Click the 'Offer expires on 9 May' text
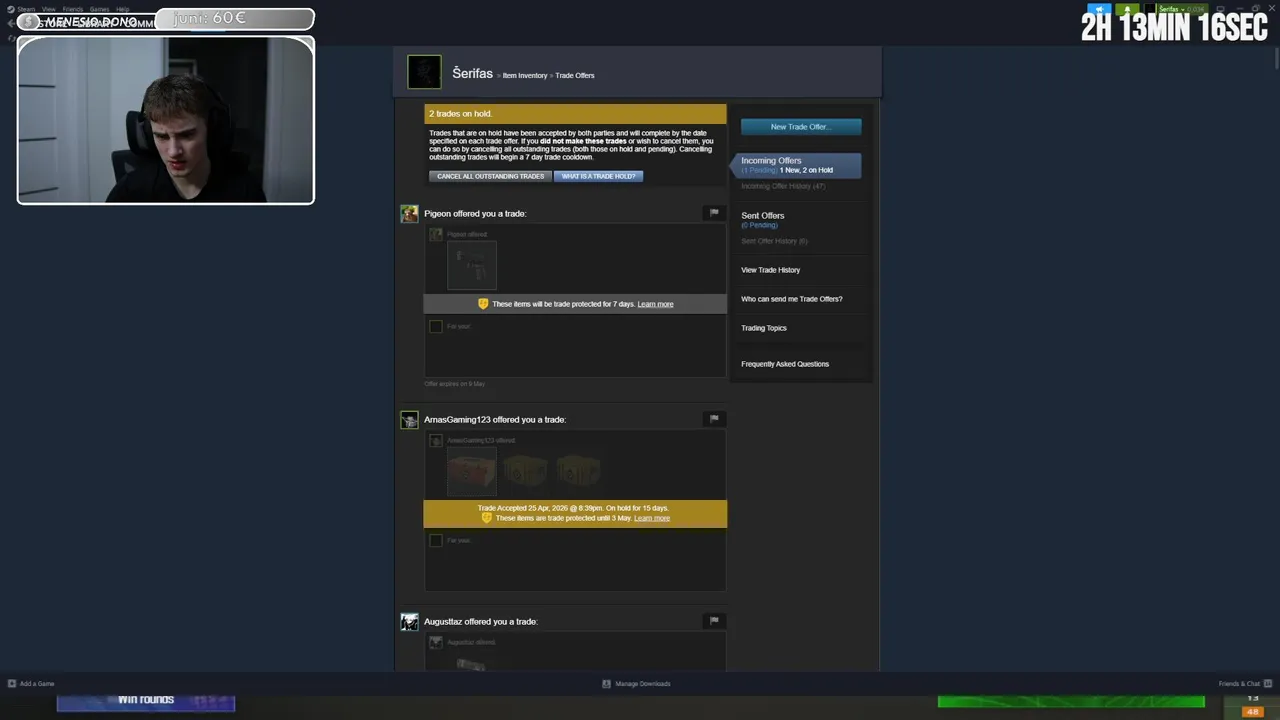The width and height of the screenshot is (1280, 720). click(x=455, y=384)
